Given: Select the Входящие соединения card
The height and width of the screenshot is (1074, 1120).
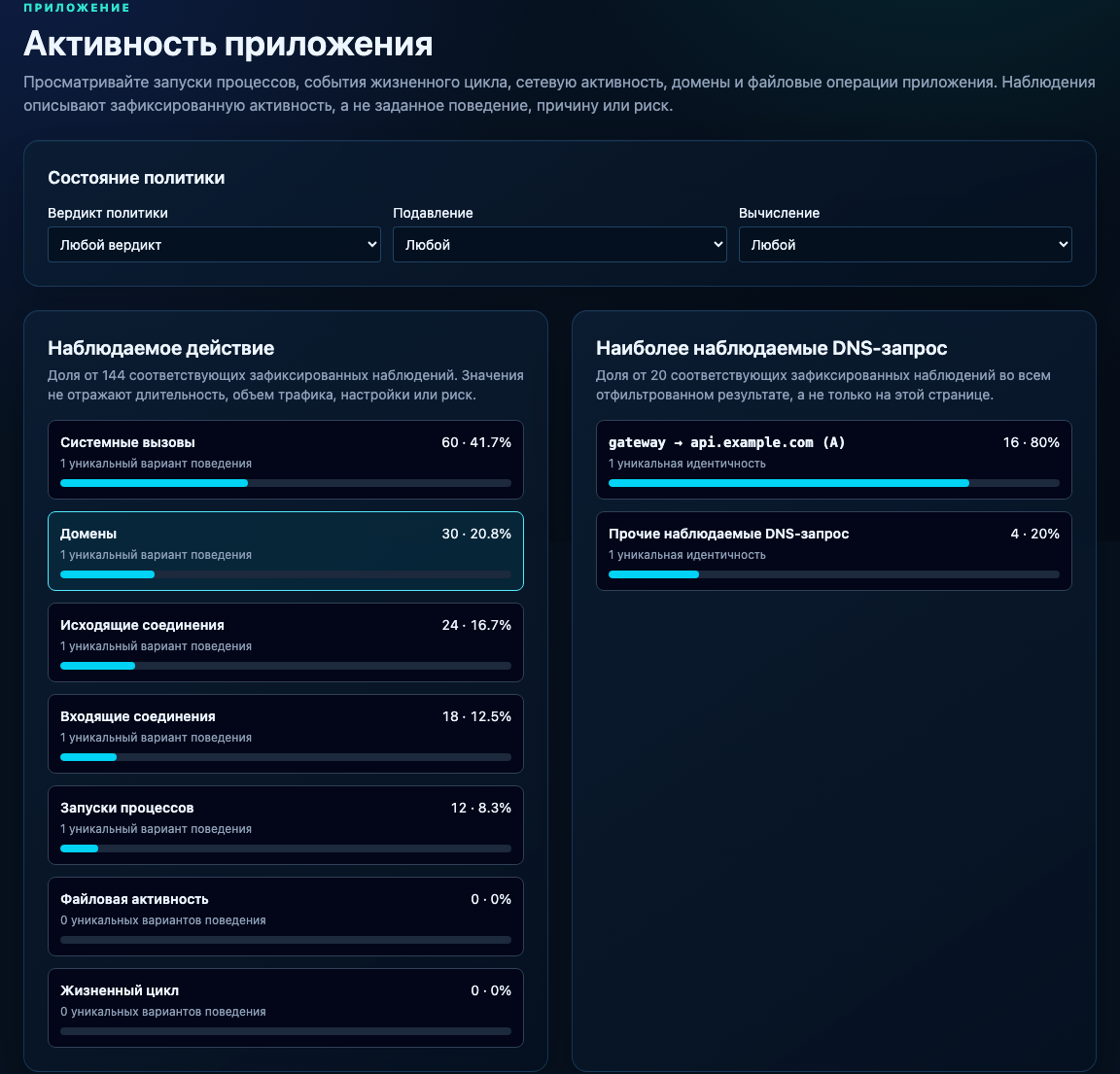Looking at the screenshot, I should pos(286,734).
